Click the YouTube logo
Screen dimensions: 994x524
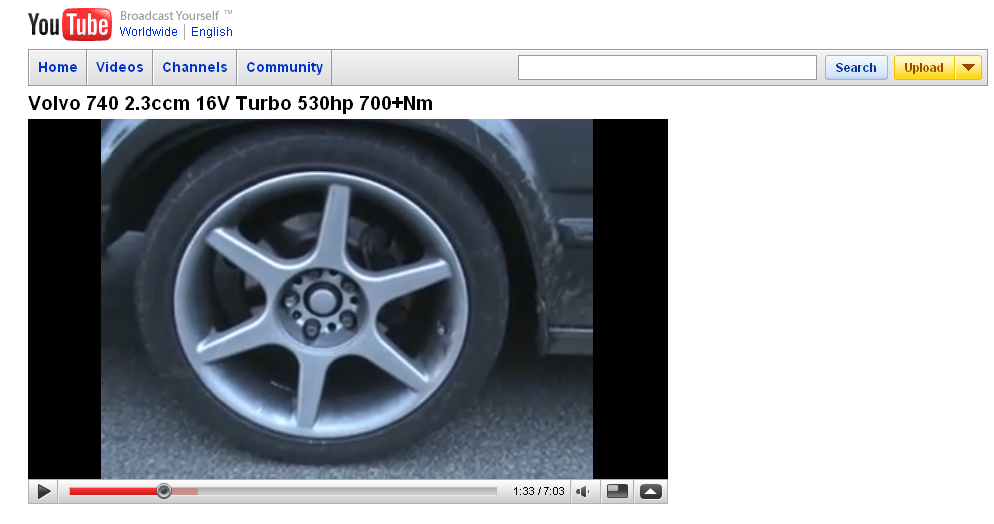(x=70, y=25)
